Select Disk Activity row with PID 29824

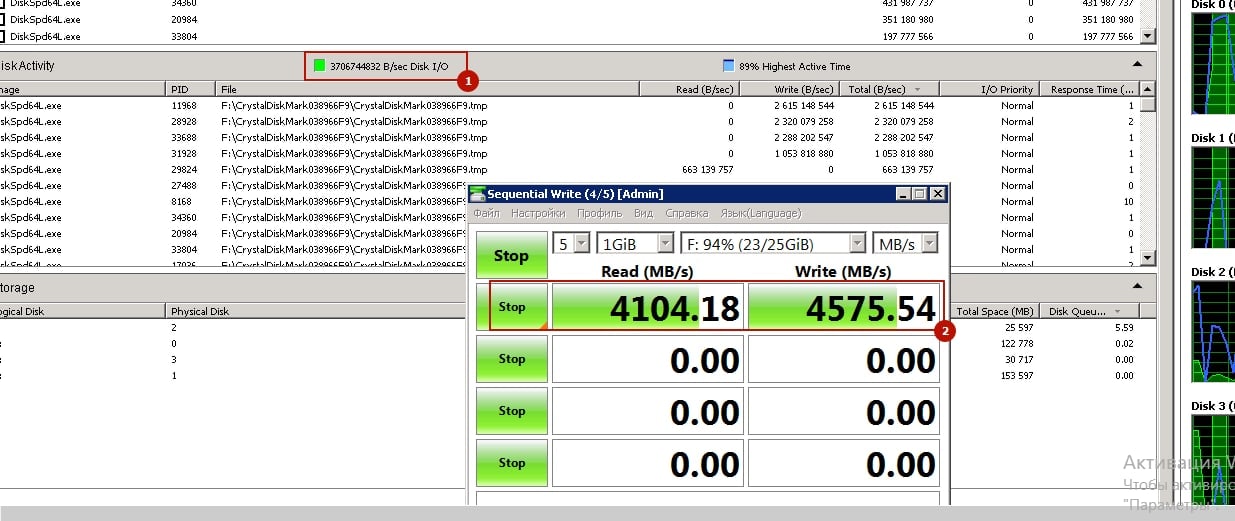pyautogui.click(x=570, y=169)
